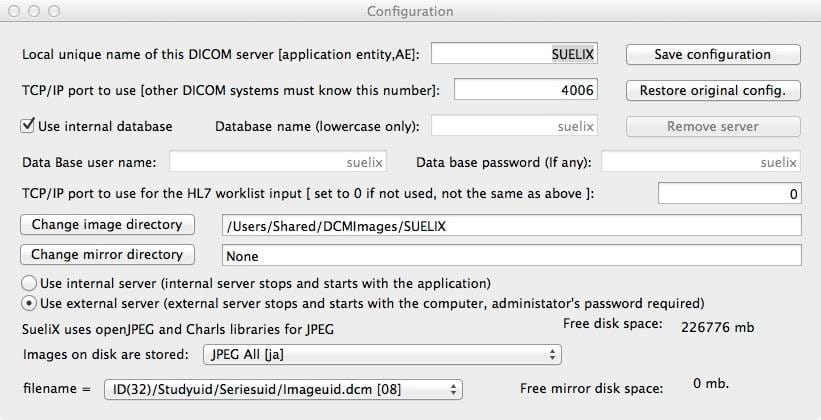Click the Save configuration button
Viewport: 821px width, 420px height.
[713, 54]
